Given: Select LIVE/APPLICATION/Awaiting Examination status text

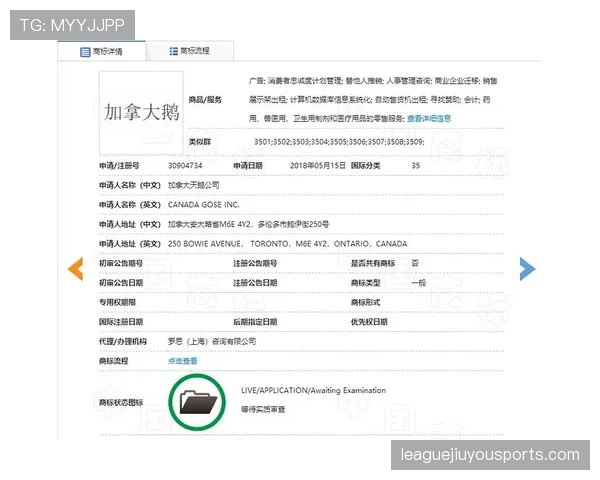Looking at the screenshot, I should tap(313, 390).
